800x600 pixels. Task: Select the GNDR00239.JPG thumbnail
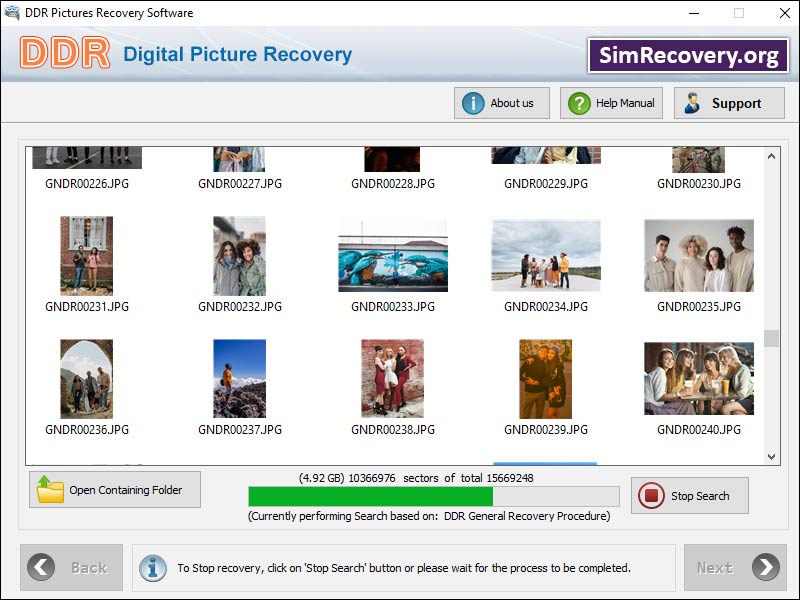[x=545, y=379]
